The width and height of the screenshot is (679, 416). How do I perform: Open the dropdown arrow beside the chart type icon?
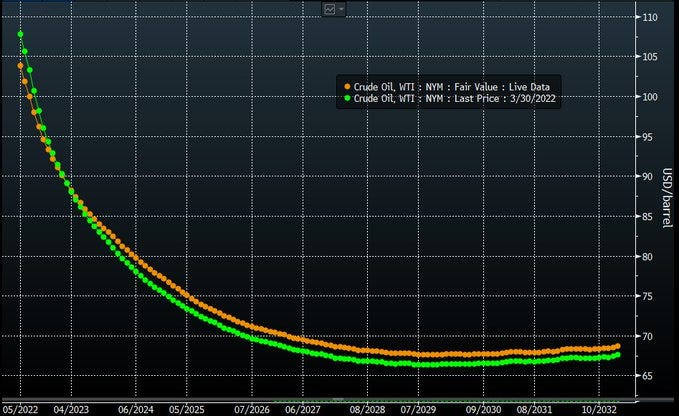[341, 9]
